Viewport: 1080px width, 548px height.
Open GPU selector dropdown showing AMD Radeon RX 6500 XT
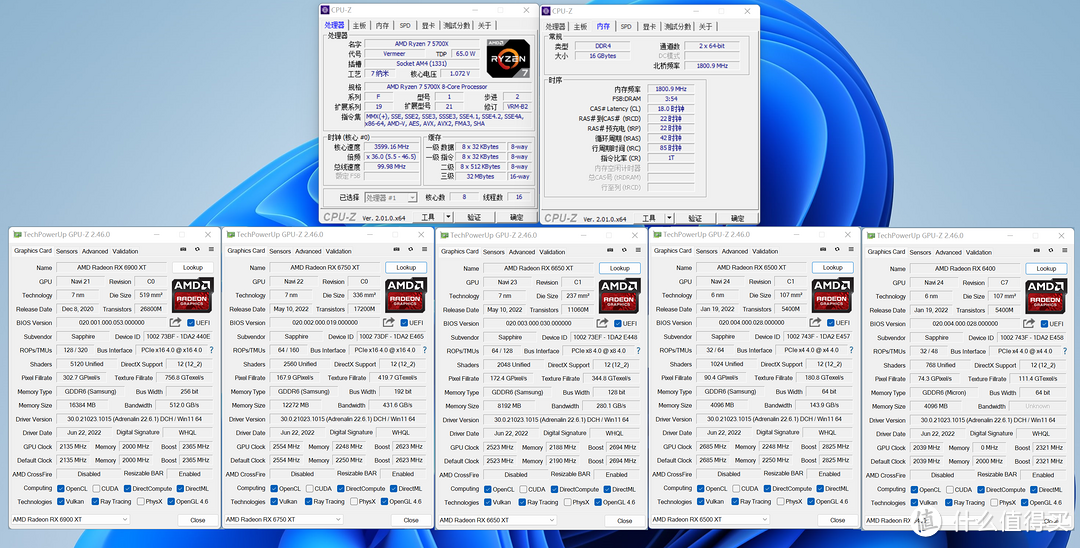click(x=709, y=519)
